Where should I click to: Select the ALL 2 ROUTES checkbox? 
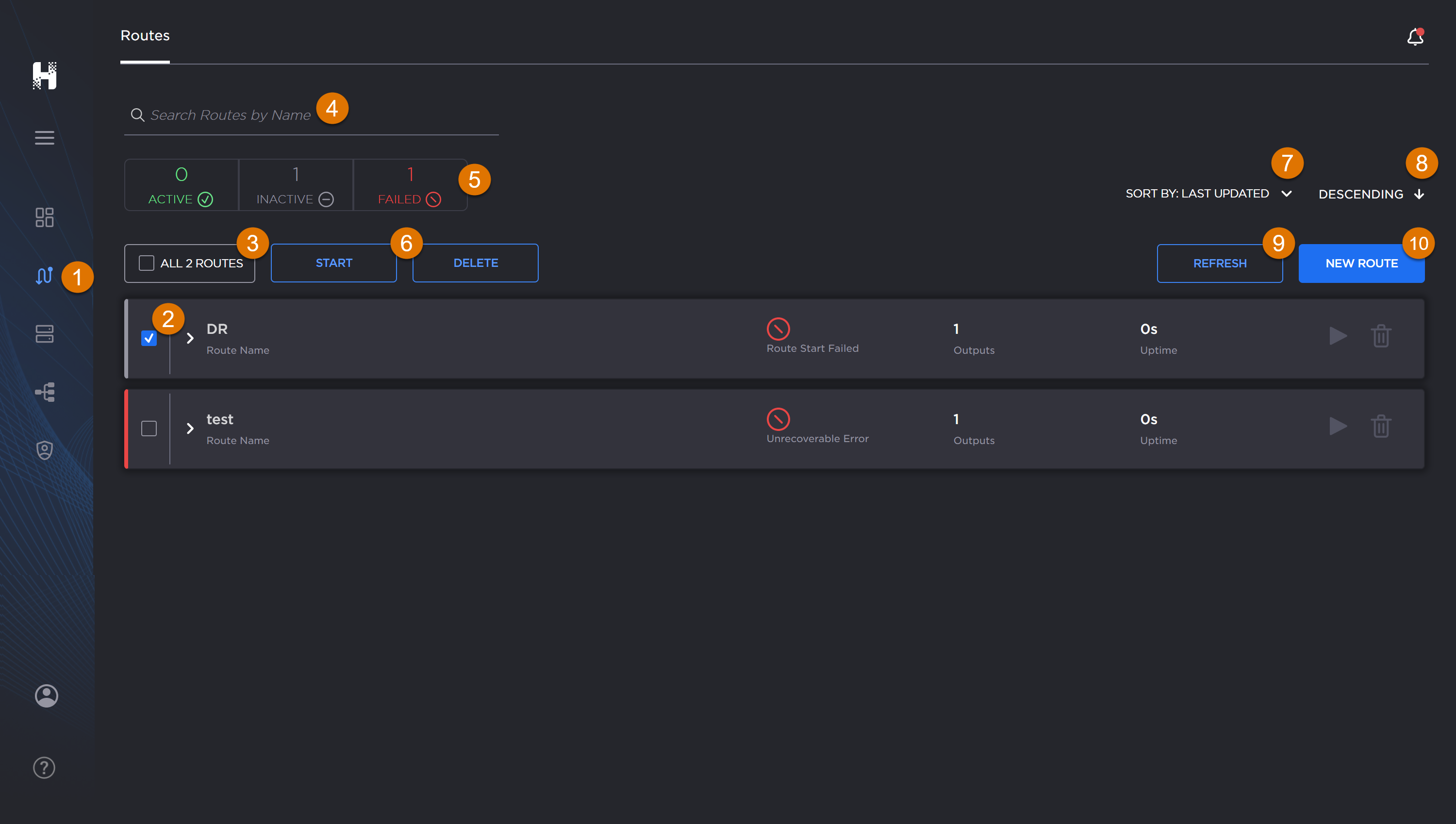[x=146, y=263]
